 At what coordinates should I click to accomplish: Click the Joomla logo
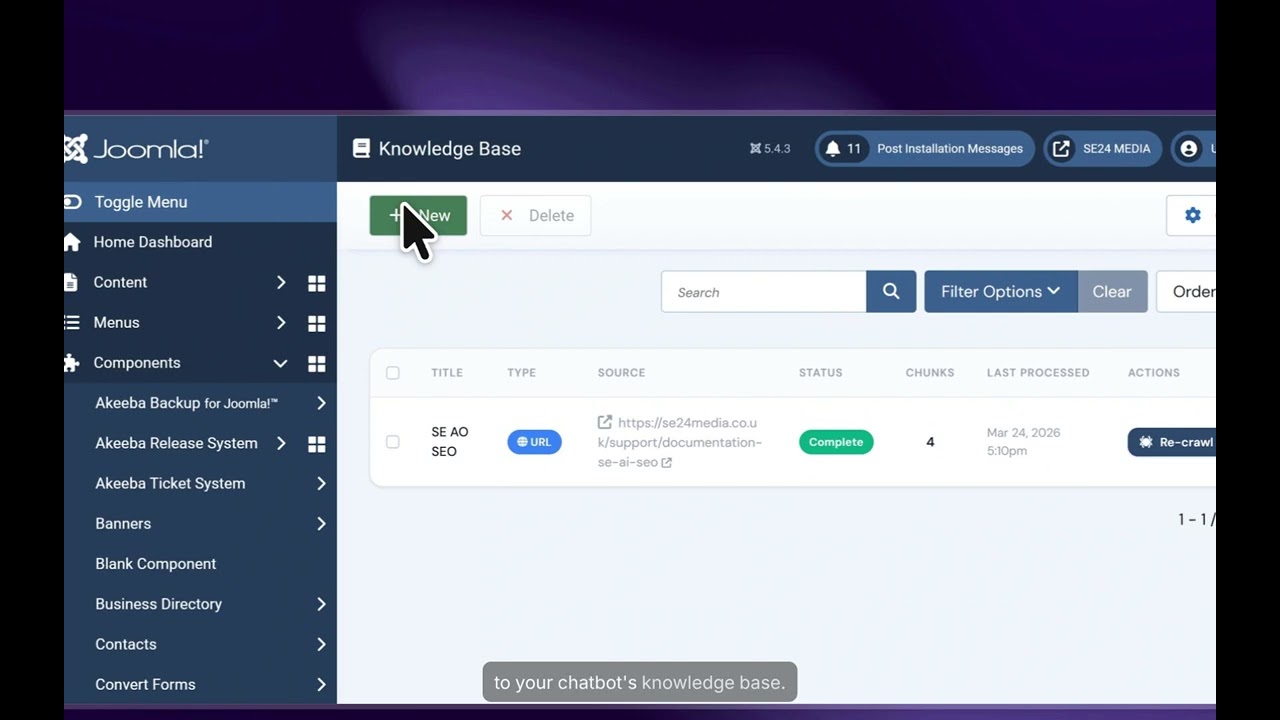pos(136,149)
